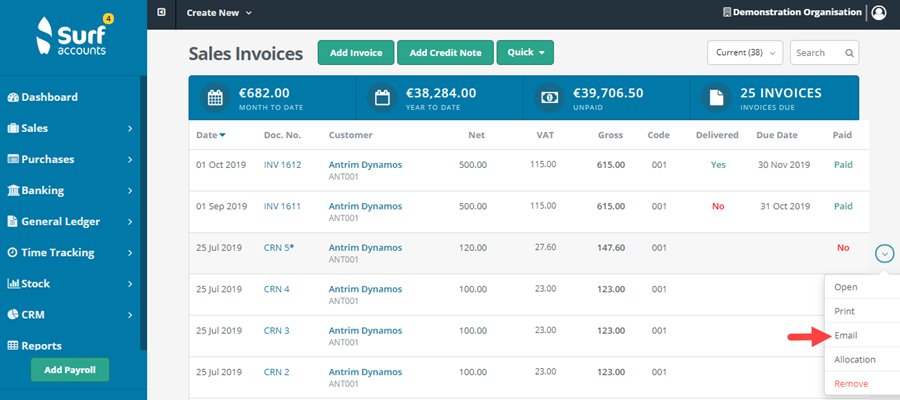Choose Remove in the row context menu
Screen dimensions: 900x400
click(850, 383)
